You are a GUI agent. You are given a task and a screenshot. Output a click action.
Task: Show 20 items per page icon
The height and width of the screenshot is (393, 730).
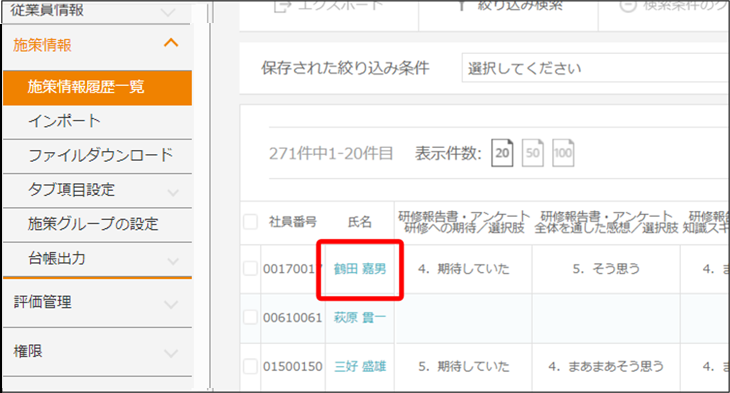(x=502, y=153)
